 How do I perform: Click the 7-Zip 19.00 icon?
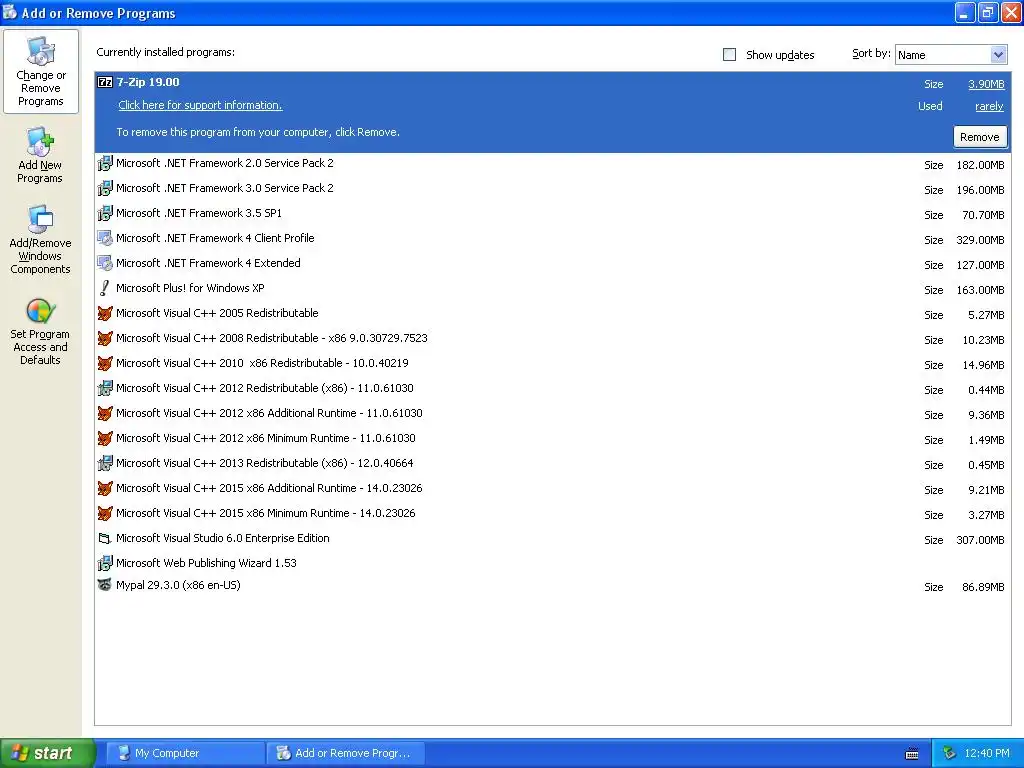pos(104,82)
